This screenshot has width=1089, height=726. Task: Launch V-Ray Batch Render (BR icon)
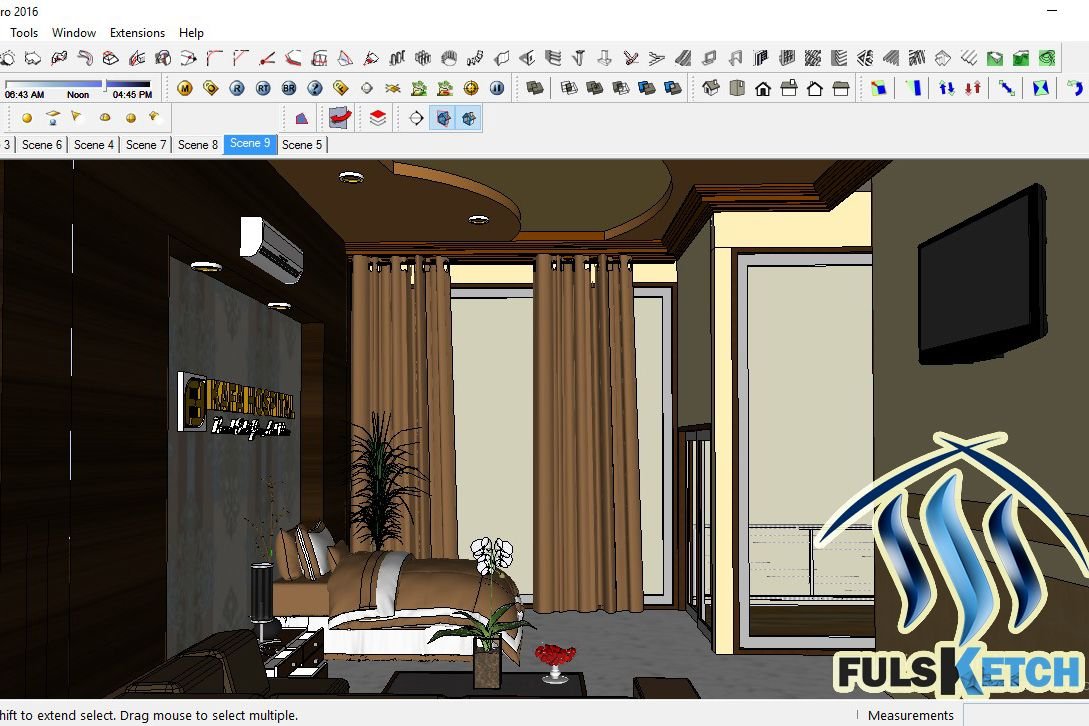[289, 88]
